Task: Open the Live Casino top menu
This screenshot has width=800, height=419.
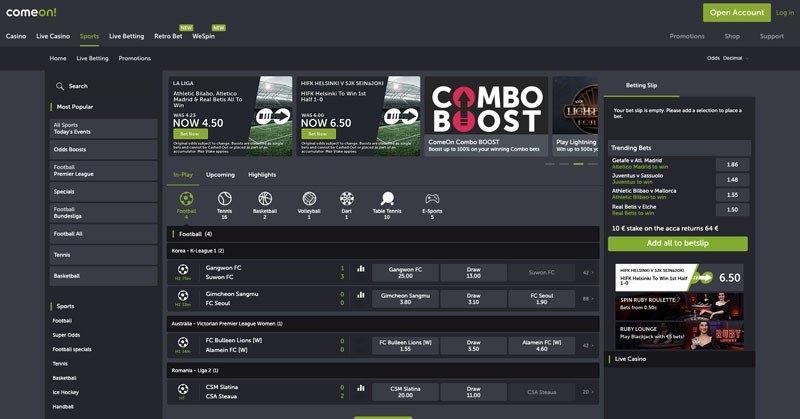Action: (x=53, y=36)
